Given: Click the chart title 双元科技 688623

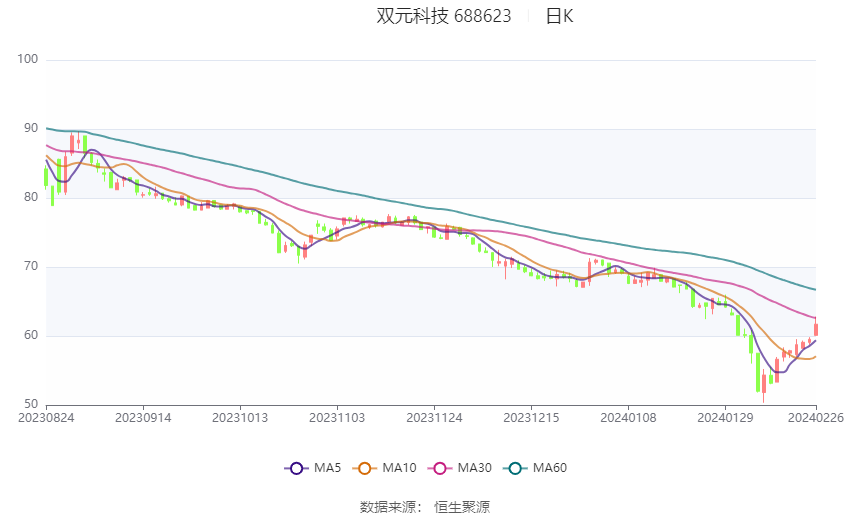Looking at the screenshot, I should click(x=444, y=16).
